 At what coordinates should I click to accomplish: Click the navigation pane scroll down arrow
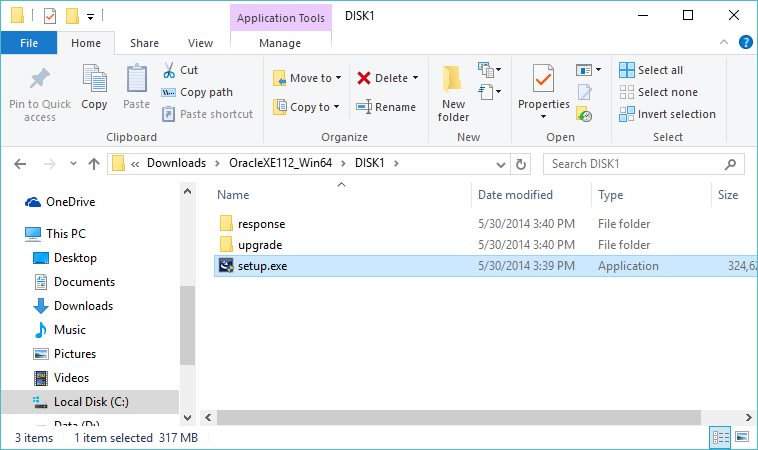click(x=188, y=417)
